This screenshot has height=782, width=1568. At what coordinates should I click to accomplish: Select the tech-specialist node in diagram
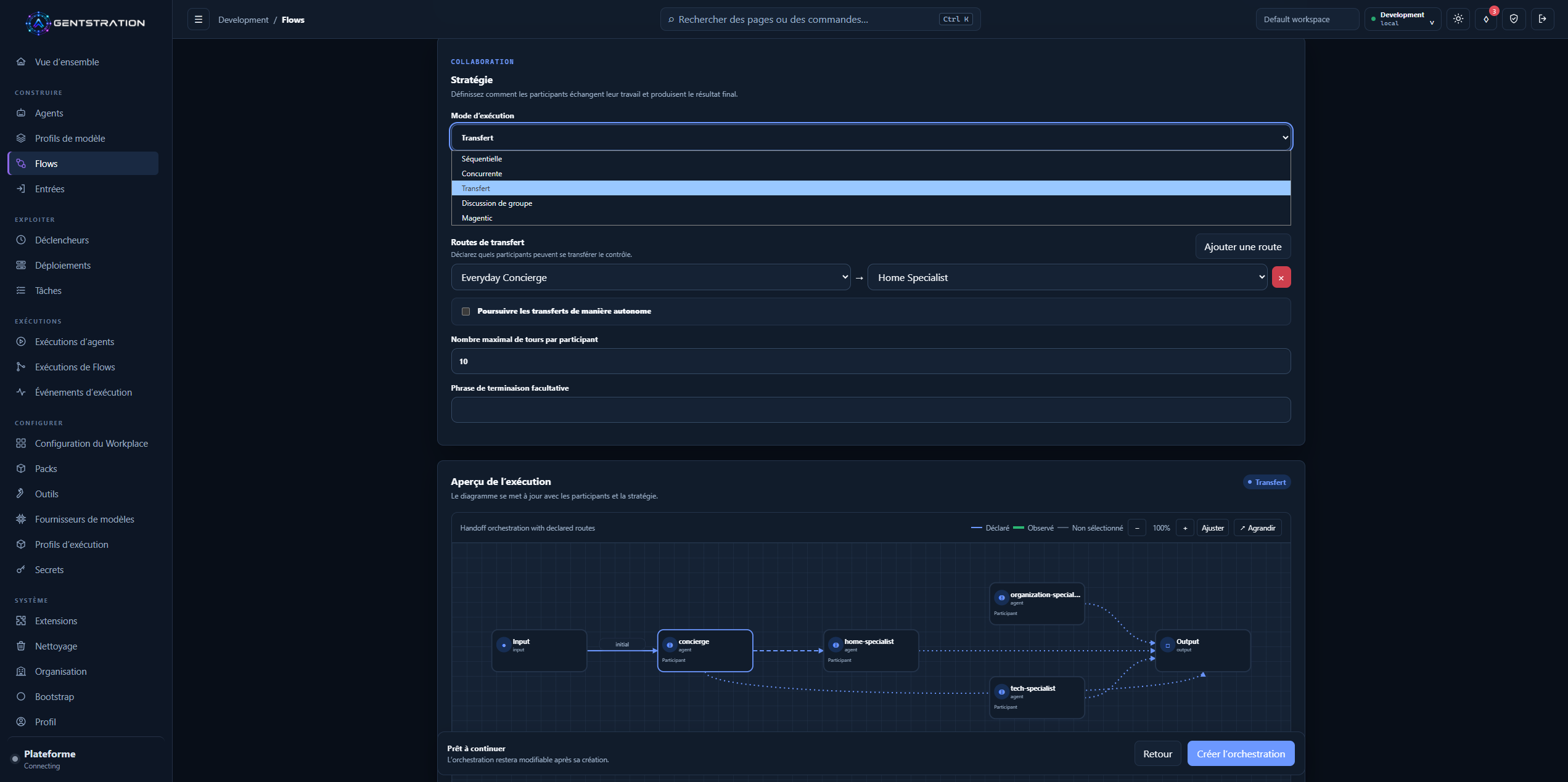point(1036,697)
